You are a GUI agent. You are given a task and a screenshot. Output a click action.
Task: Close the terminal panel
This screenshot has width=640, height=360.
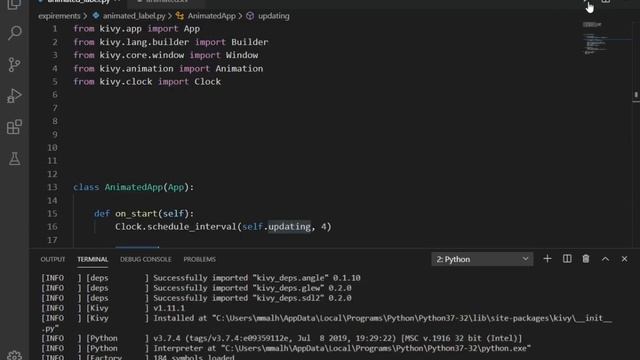[624, 259]
